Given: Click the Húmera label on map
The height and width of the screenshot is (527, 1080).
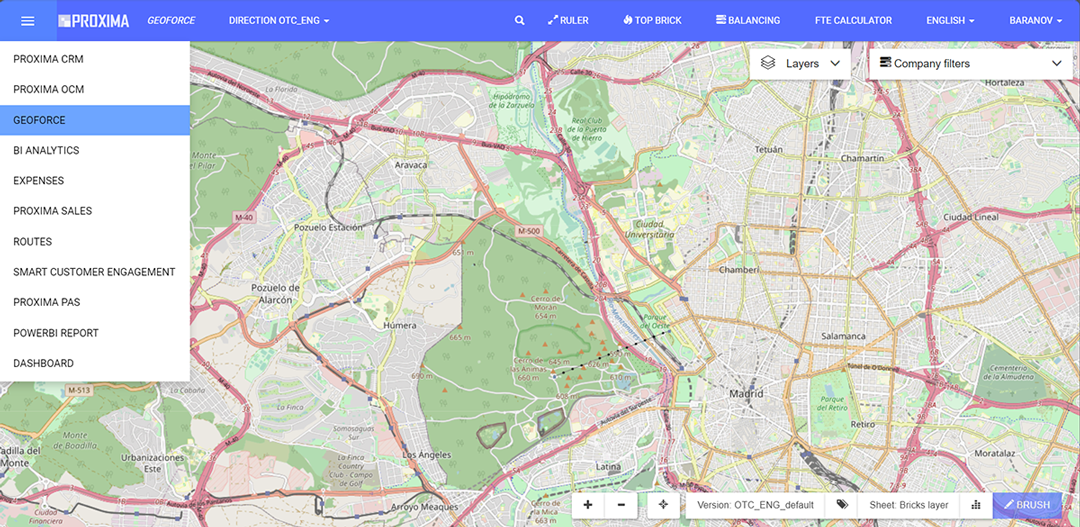Looking at the screenshot, I should pos(400,325).
